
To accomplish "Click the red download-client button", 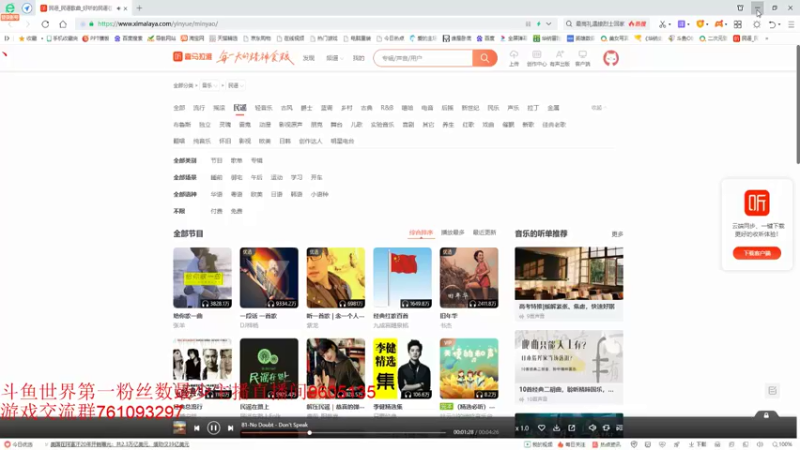I will coord(757,253).
